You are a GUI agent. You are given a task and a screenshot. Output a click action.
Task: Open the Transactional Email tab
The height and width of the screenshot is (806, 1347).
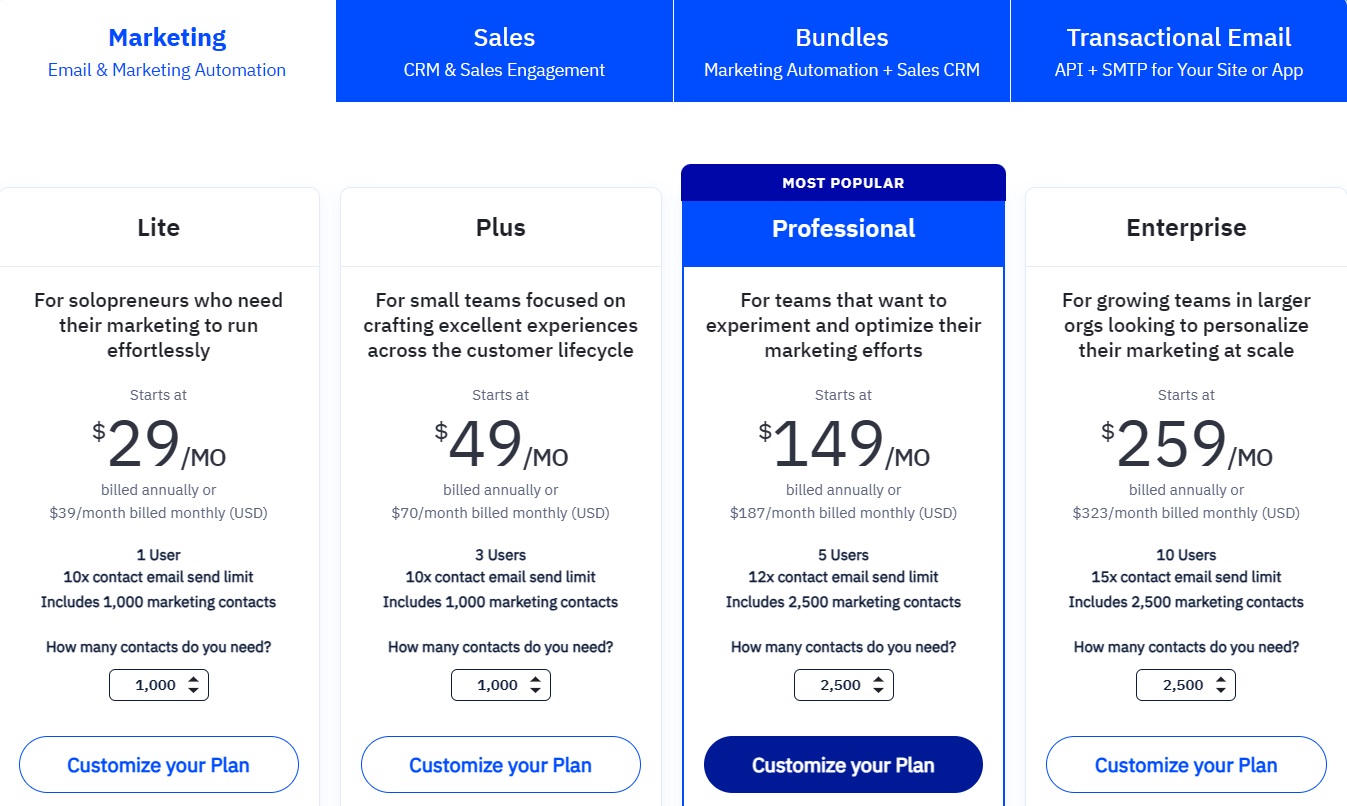1179,51
